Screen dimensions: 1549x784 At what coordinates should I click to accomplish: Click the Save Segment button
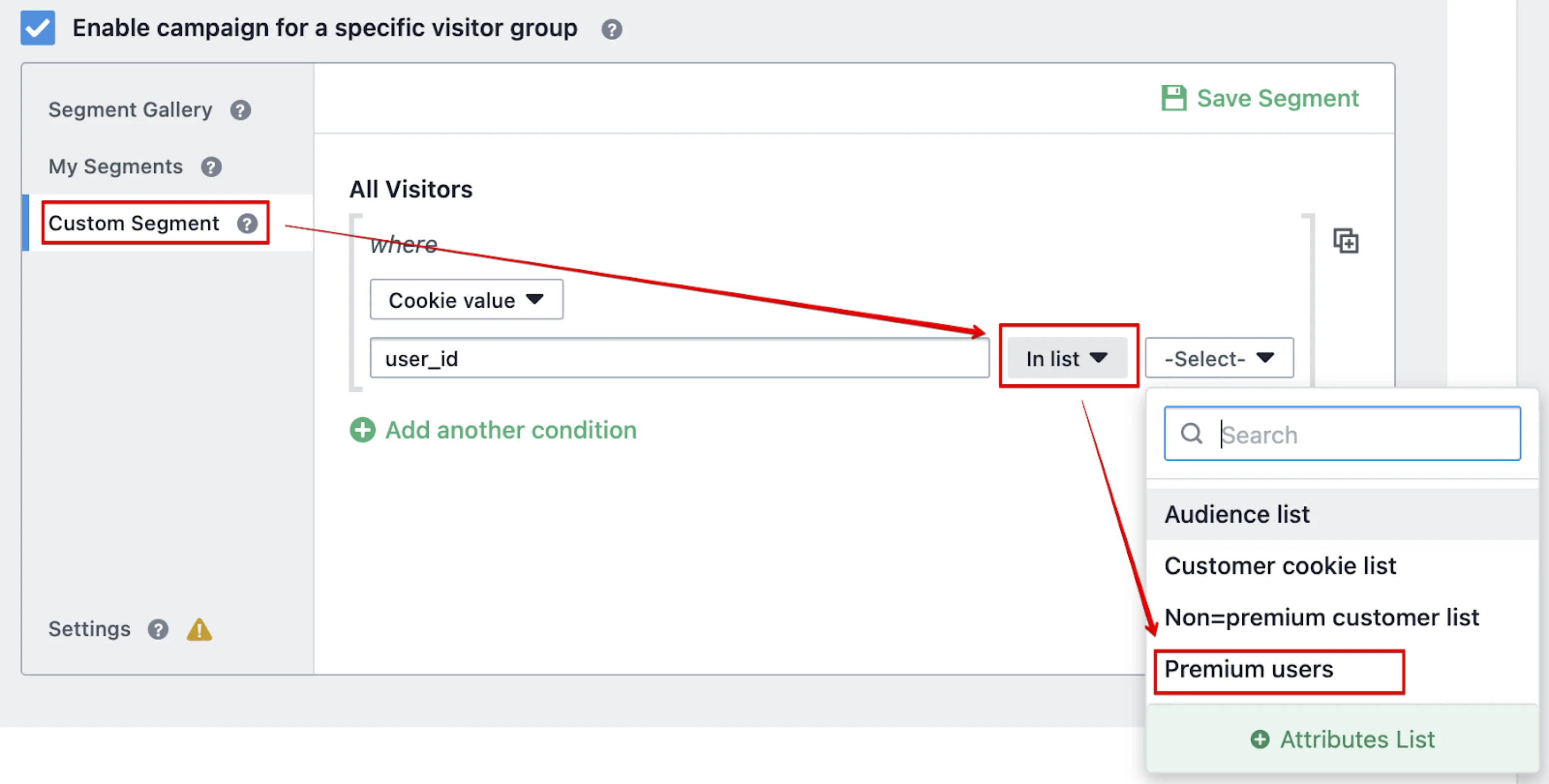click(1260, 99)
